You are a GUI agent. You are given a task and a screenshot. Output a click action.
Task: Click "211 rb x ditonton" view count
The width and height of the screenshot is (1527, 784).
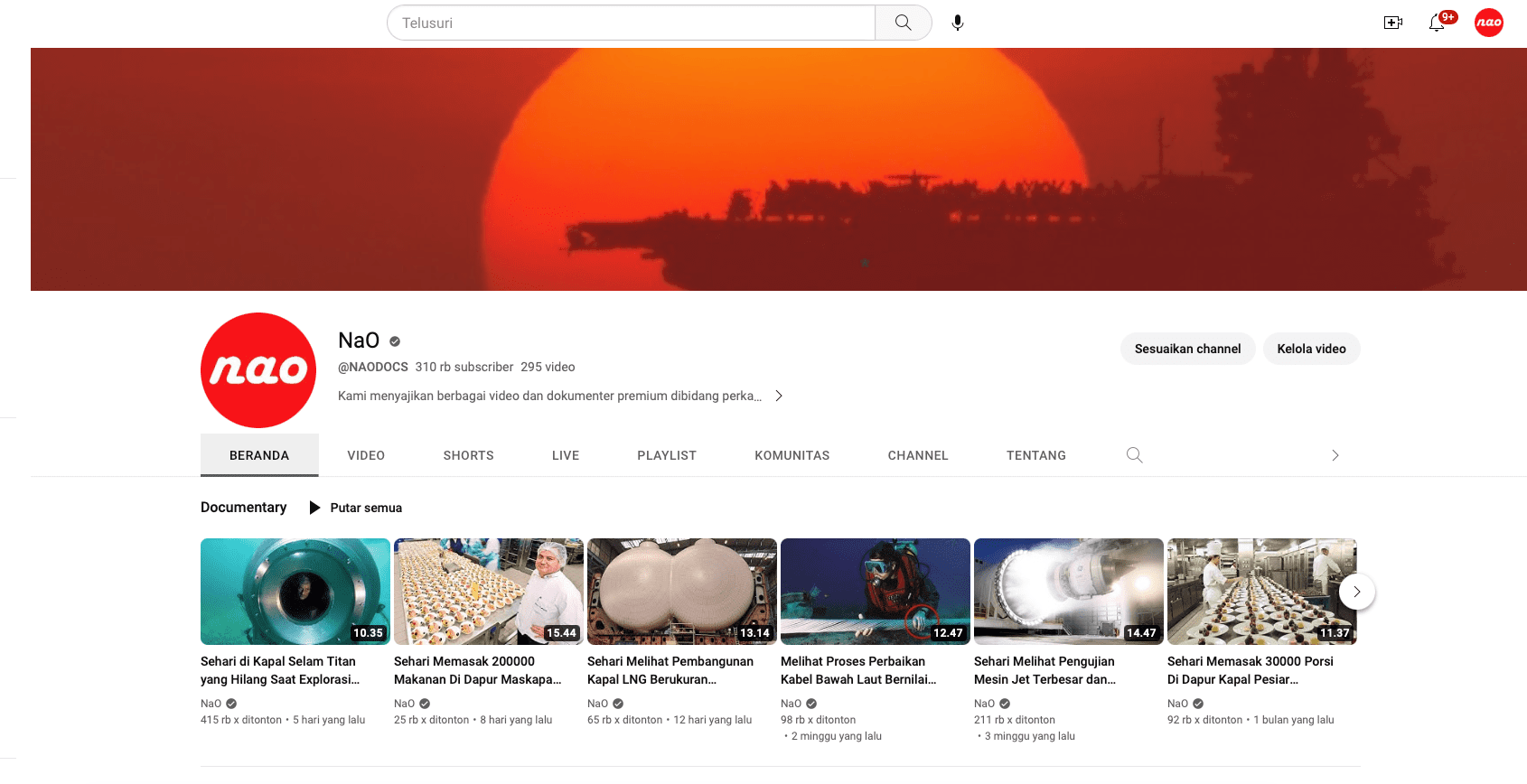point(1015,720)
